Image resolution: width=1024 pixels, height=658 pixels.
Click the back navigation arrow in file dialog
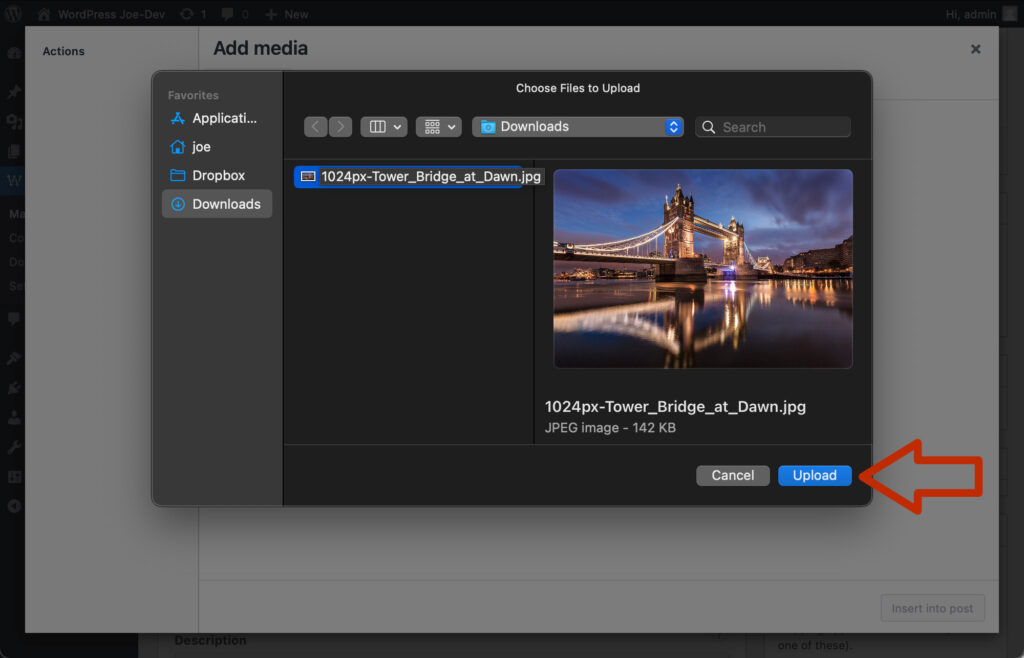click(x=316, y=127)
